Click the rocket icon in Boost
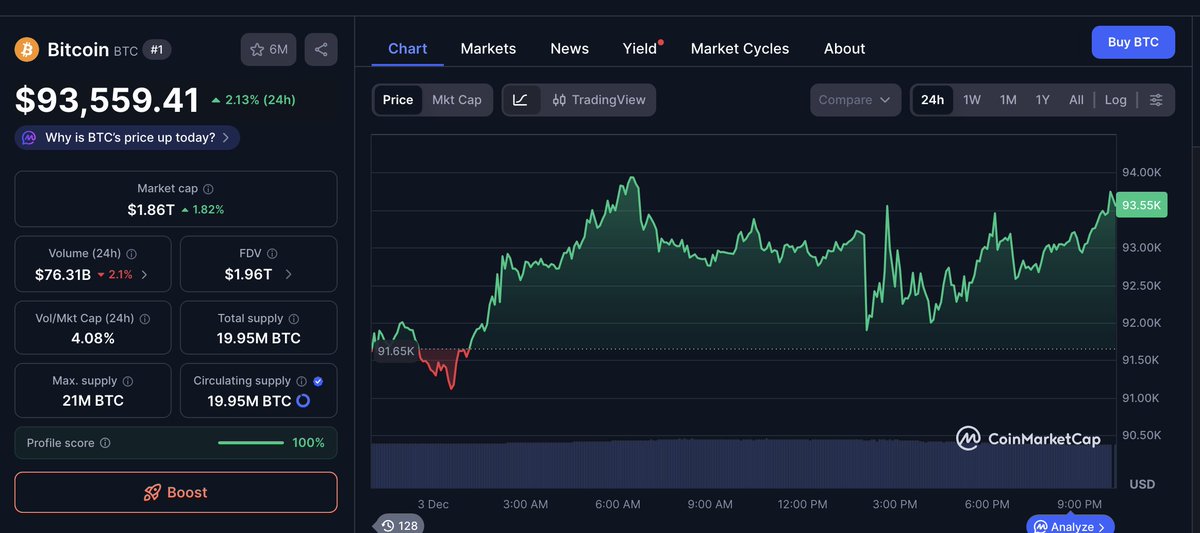This screenshot has height=533, width=1200. pos(153,492)
